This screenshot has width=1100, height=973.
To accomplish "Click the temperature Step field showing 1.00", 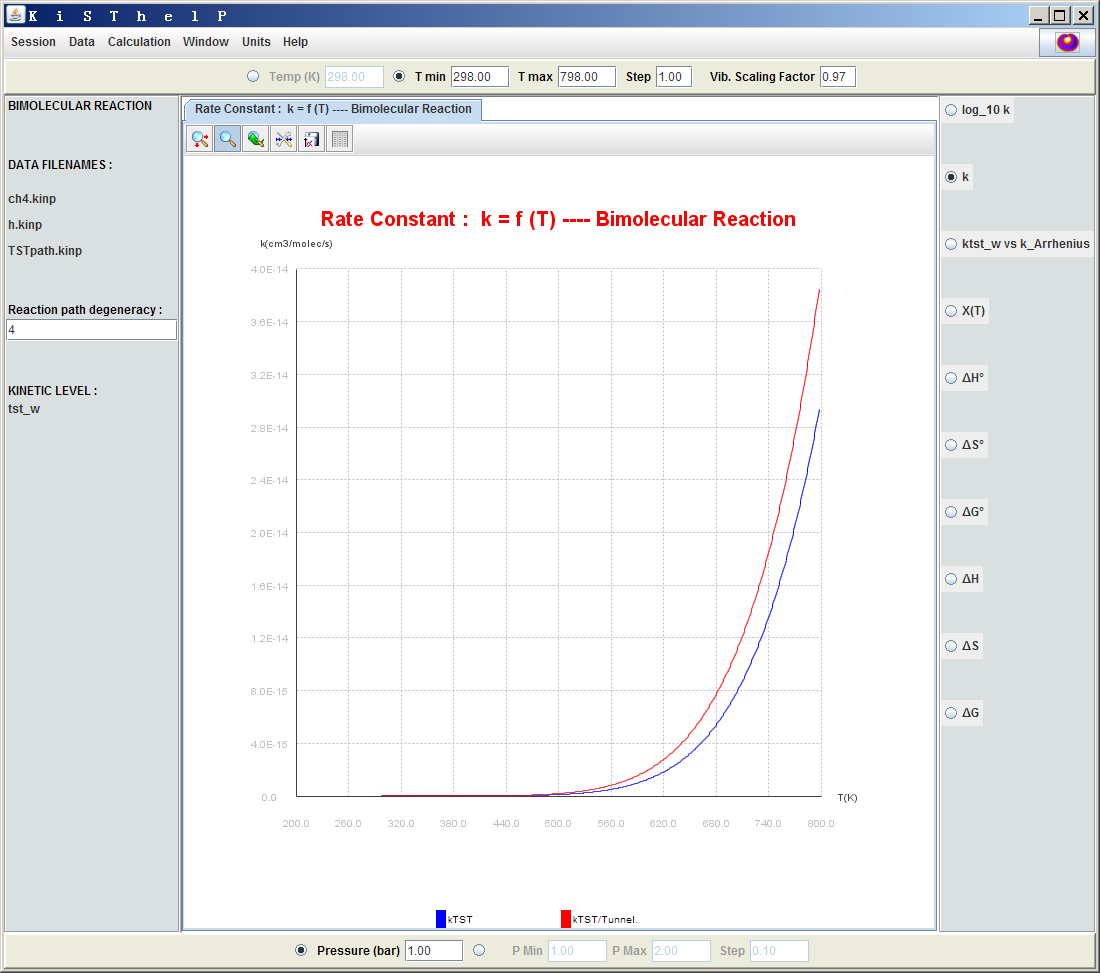I will (673, 76).
